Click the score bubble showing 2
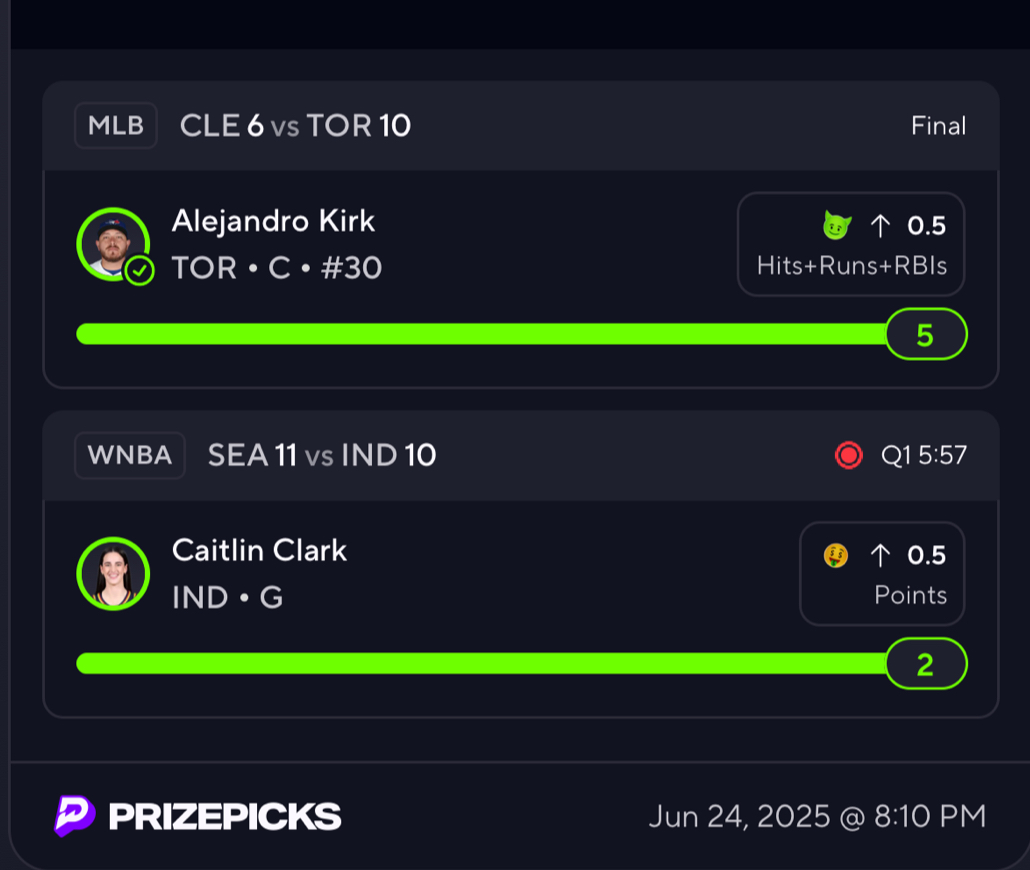This screenshot has width=1030, height=870. [x=926, y=664]
